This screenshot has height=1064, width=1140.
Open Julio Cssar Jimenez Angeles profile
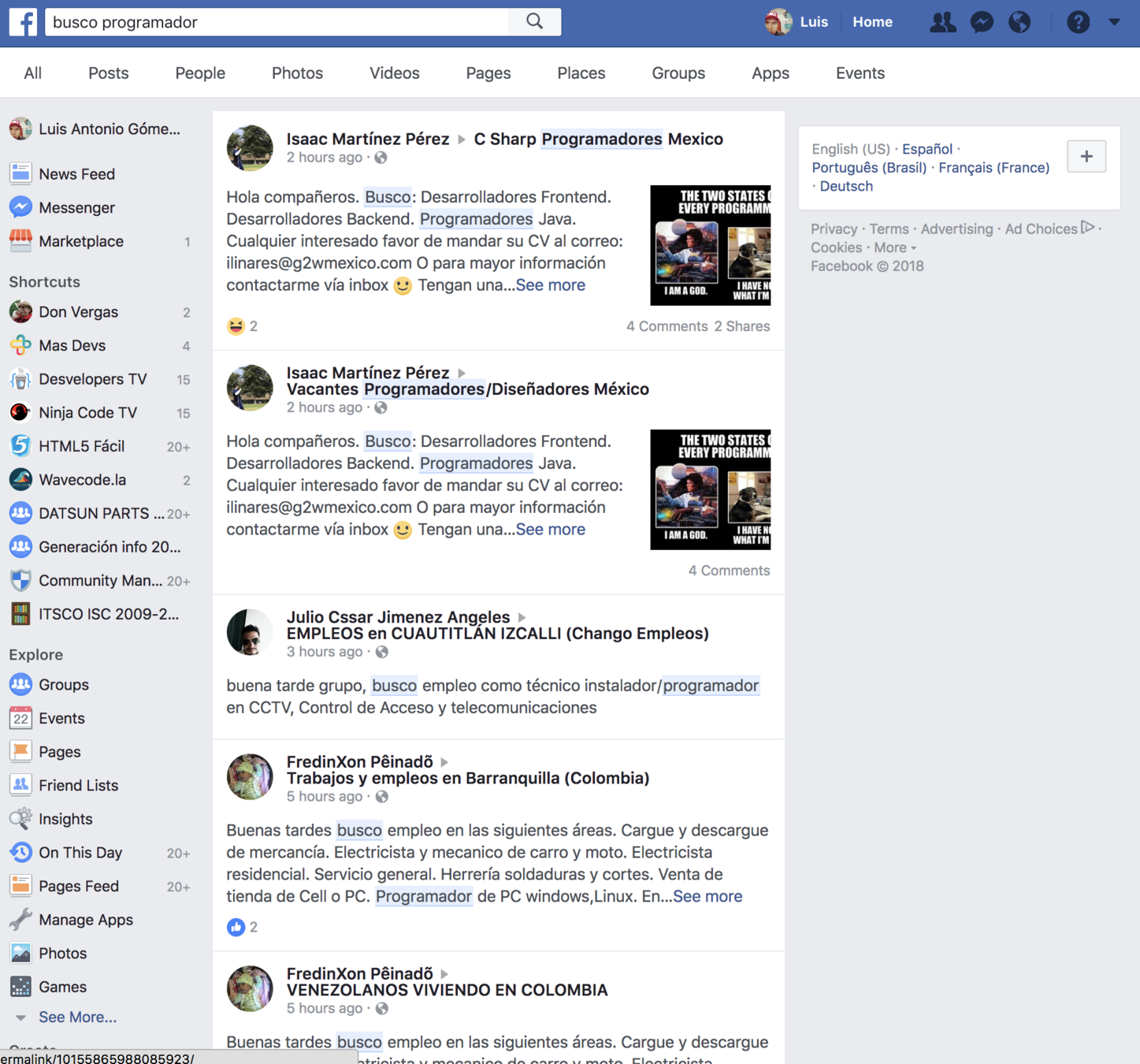398,617
